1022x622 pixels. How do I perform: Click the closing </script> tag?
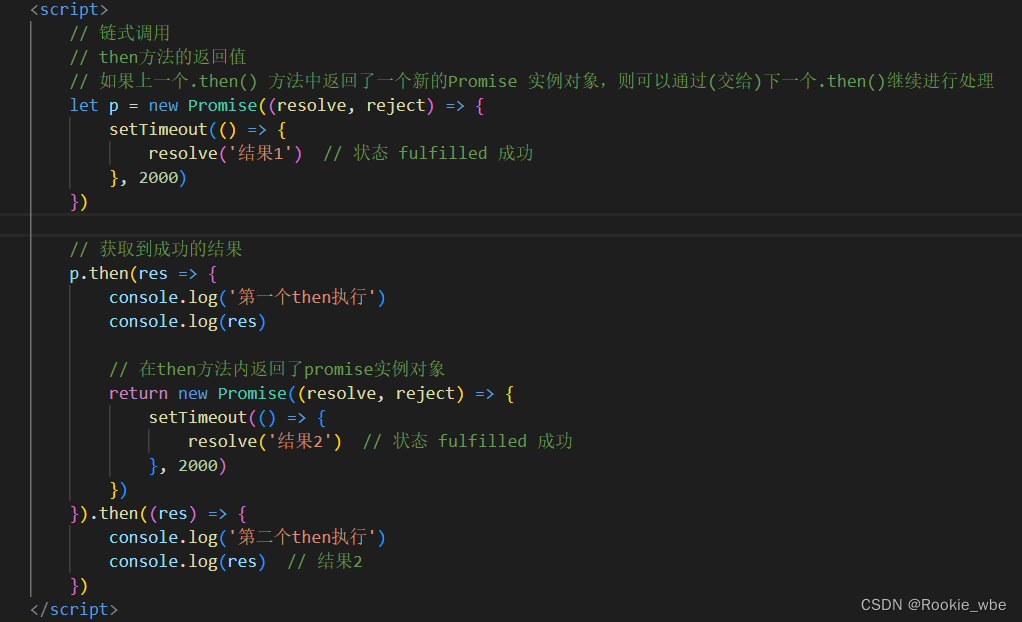pyautogui.click(x=74, y=610)
